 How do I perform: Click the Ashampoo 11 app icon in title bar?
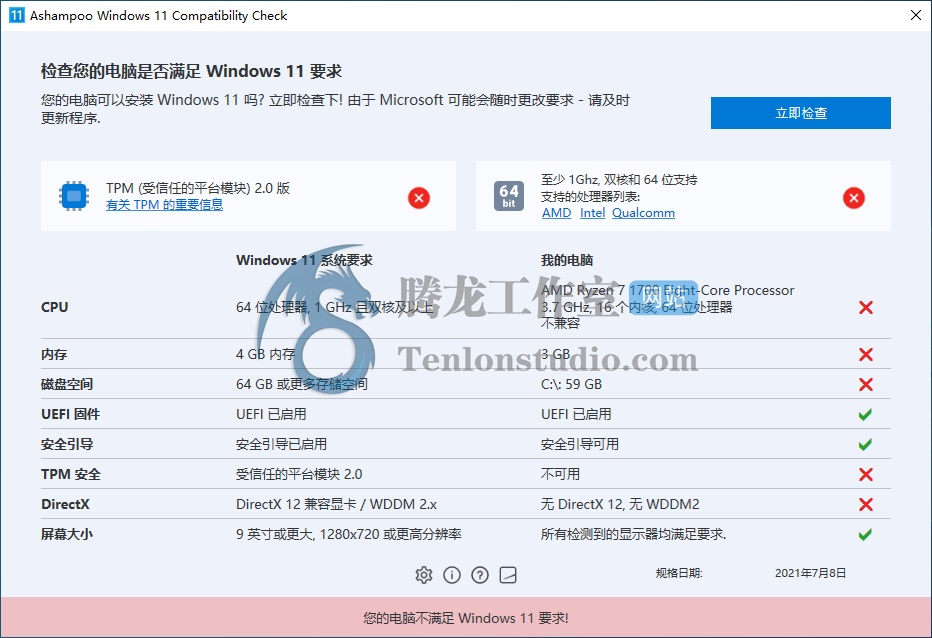[x=17, y=15]
